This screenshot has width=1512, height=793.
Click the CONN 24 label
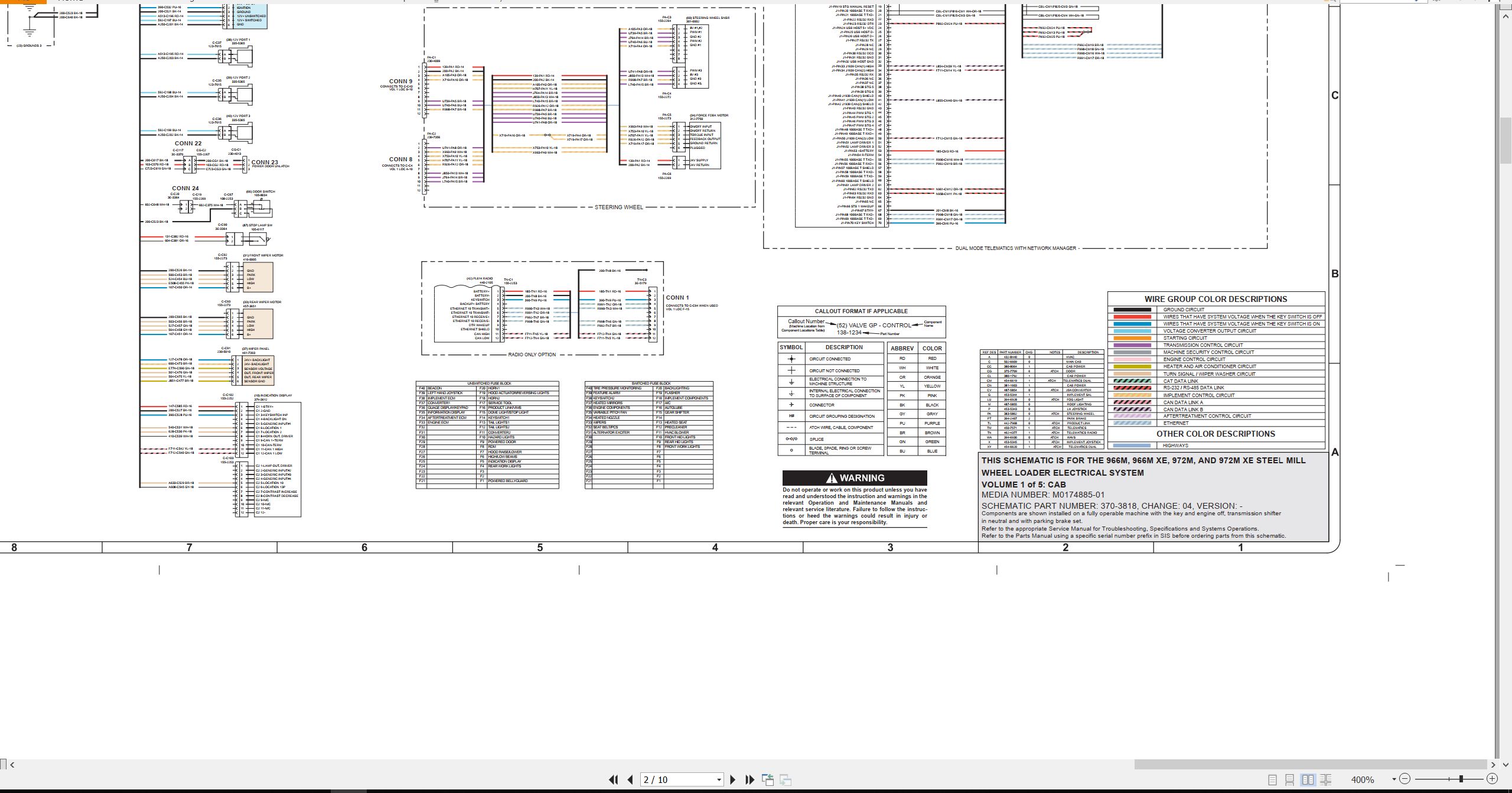pyautogui.click(x=185, y=188)
